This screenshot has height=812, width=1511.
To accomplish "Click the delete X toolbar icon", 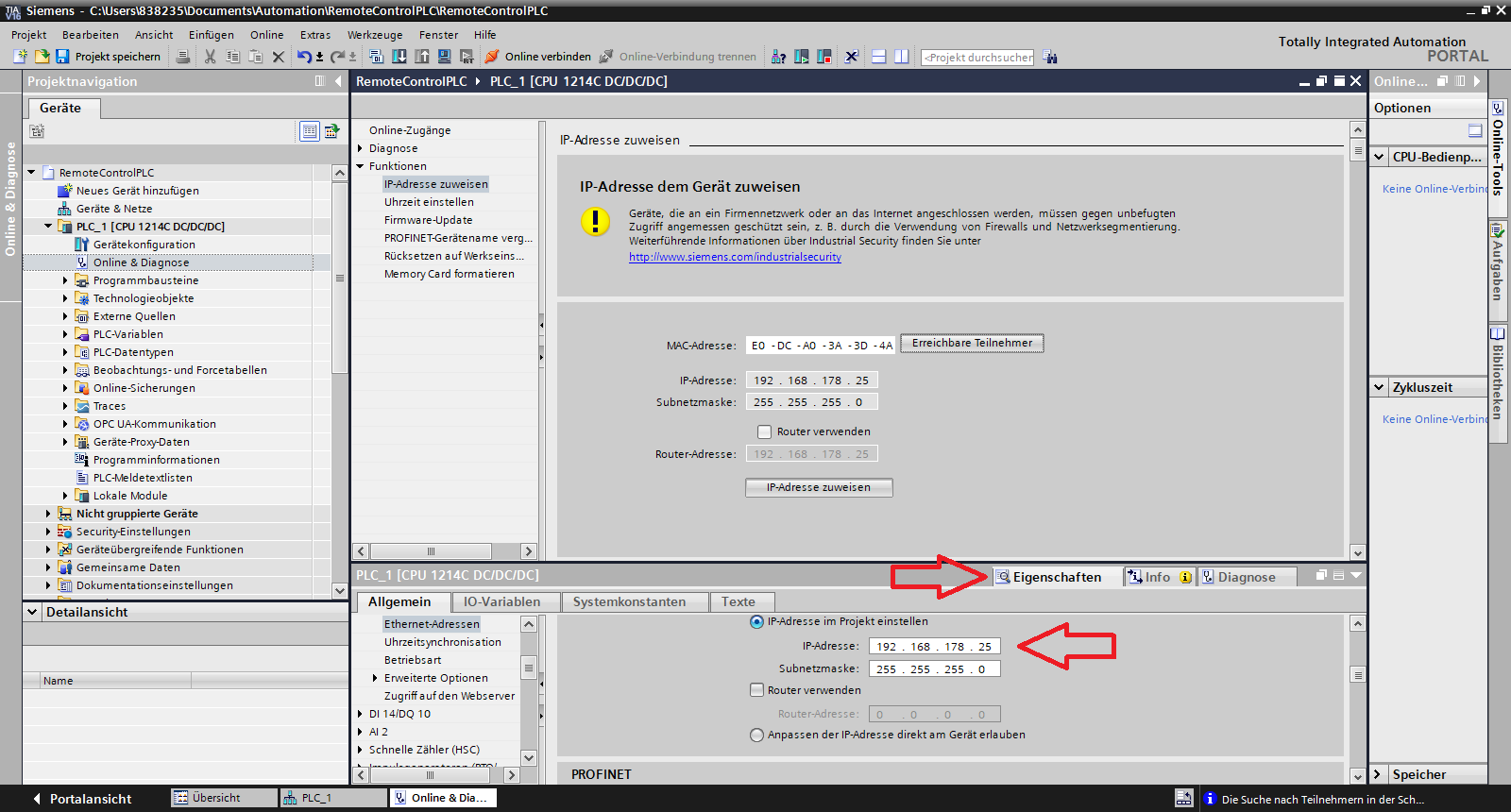I will 279,57.
